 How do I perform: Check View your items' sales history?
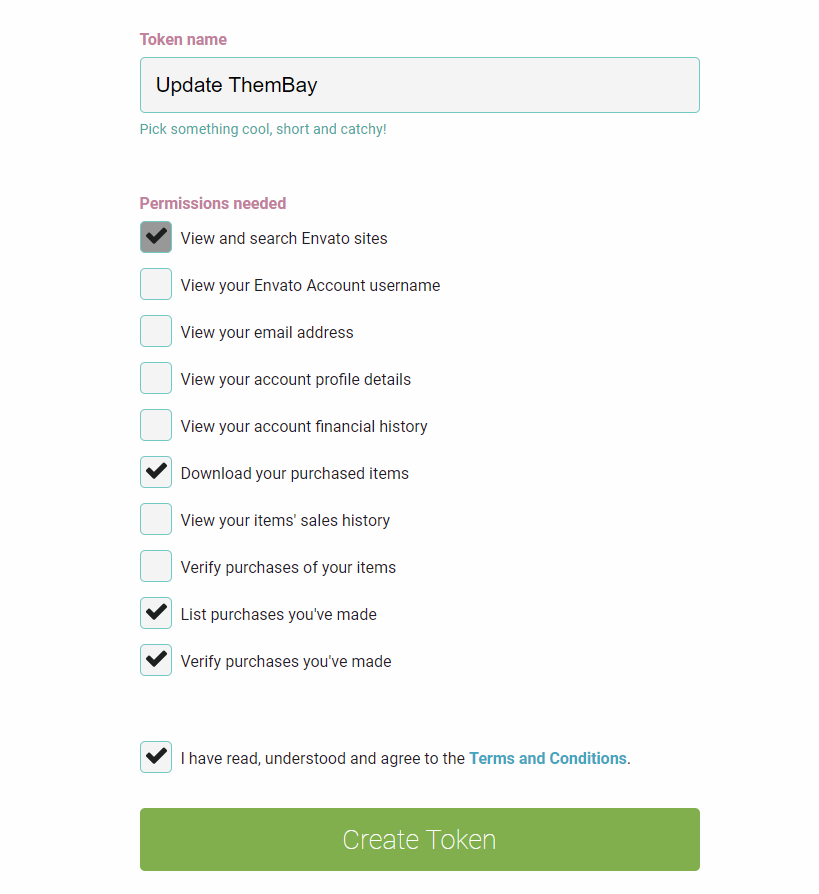click(x=156, y=519)
